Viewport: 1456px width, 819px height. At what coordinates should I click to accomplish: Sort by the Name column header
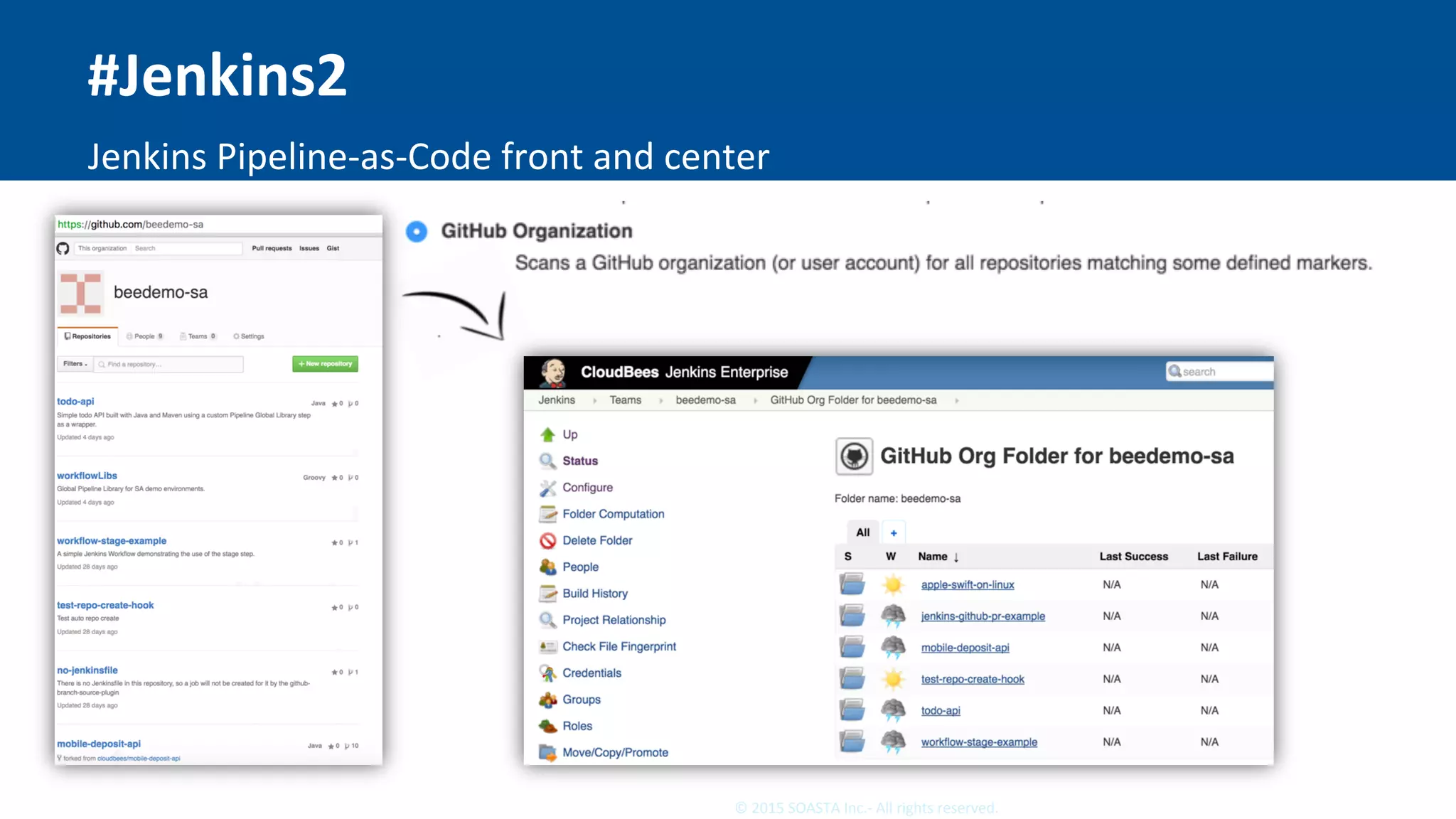click(x=938, y=557)
